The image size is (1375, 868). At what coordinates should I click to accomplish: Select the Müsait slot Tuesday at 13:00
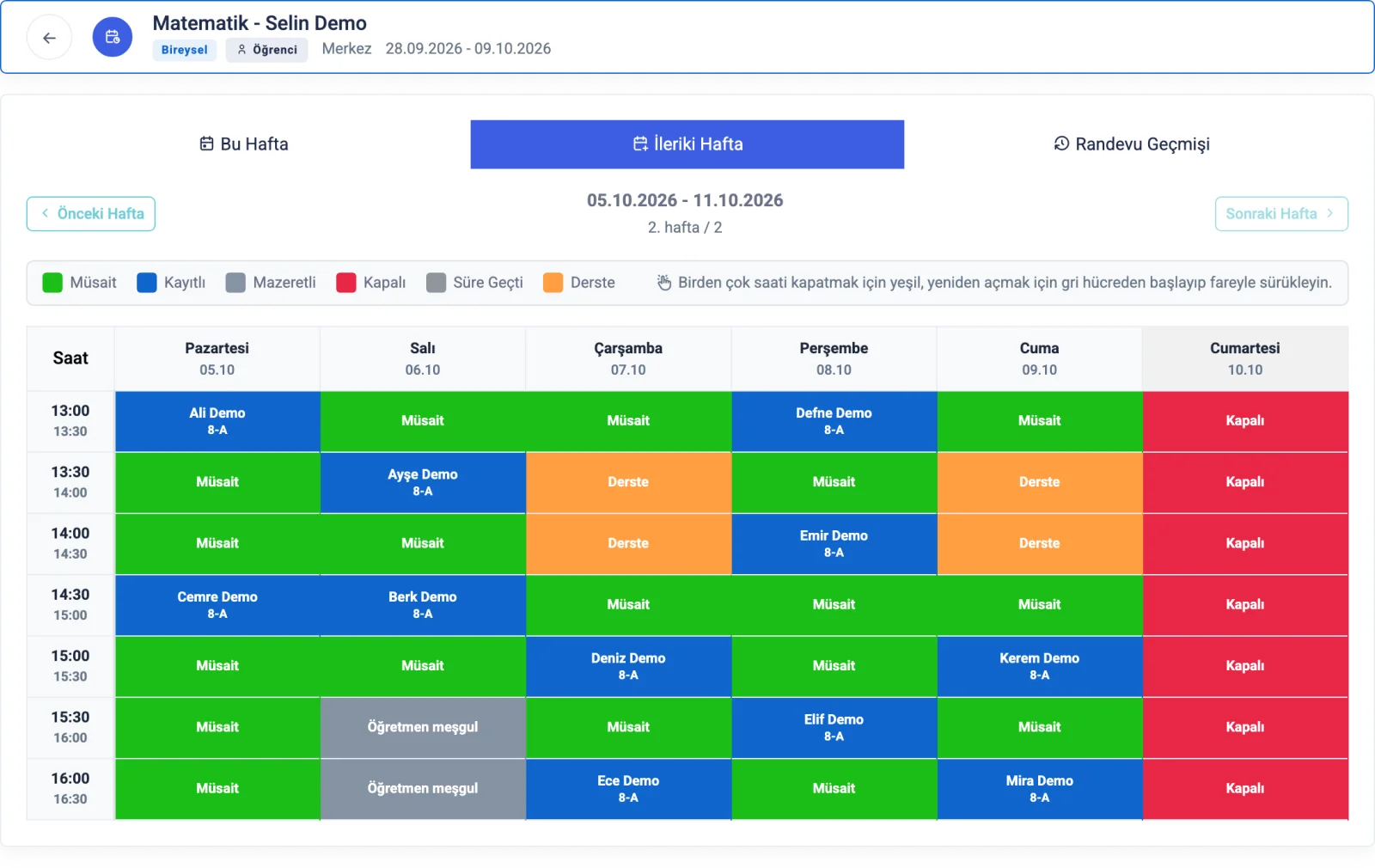pos(423,421)
